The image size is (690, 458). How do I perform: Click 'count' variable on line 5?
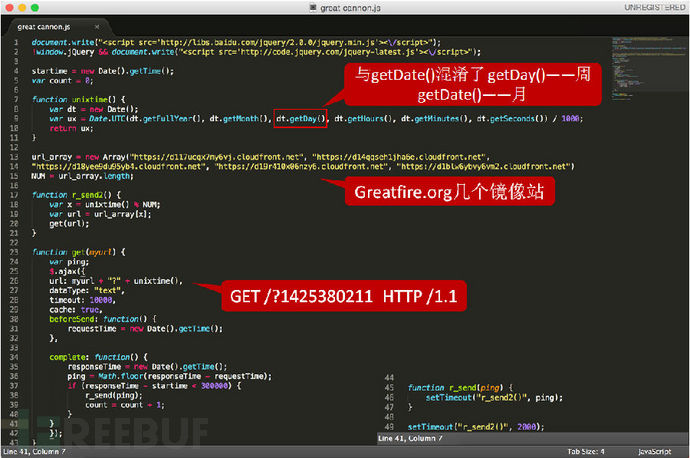click(x=60, y=81)
